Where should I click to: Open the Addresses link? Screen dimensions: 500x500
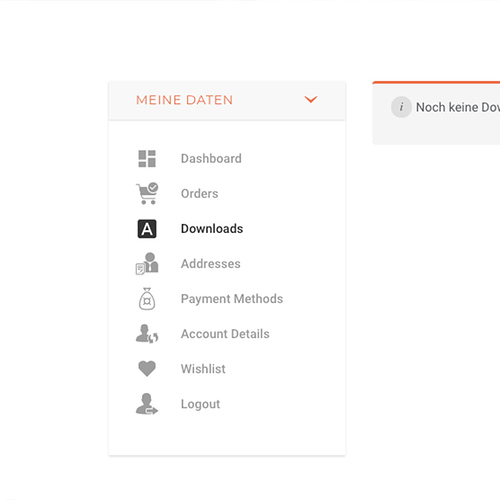[x=210, y=264]
